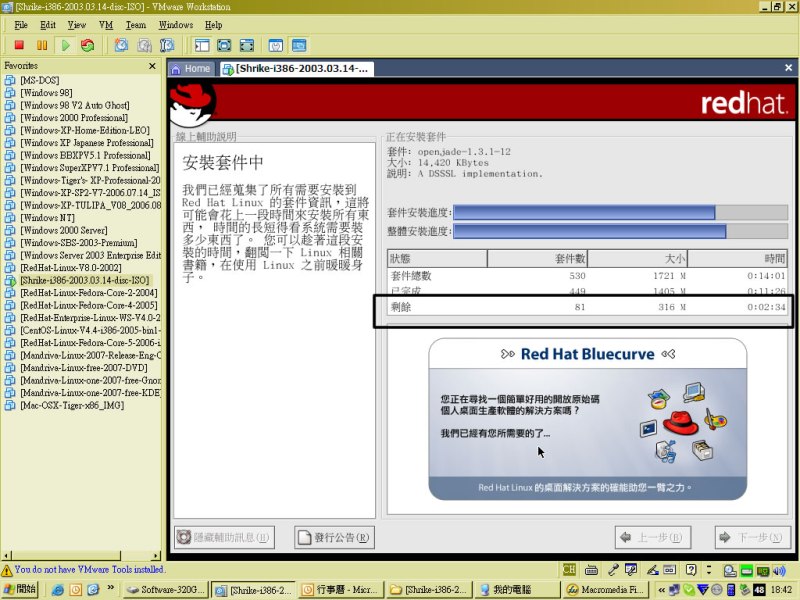Switch to 行事曆 - Micr... taskbar button
The width and height of the screenshot is (800, 600).
coord(340,590)
